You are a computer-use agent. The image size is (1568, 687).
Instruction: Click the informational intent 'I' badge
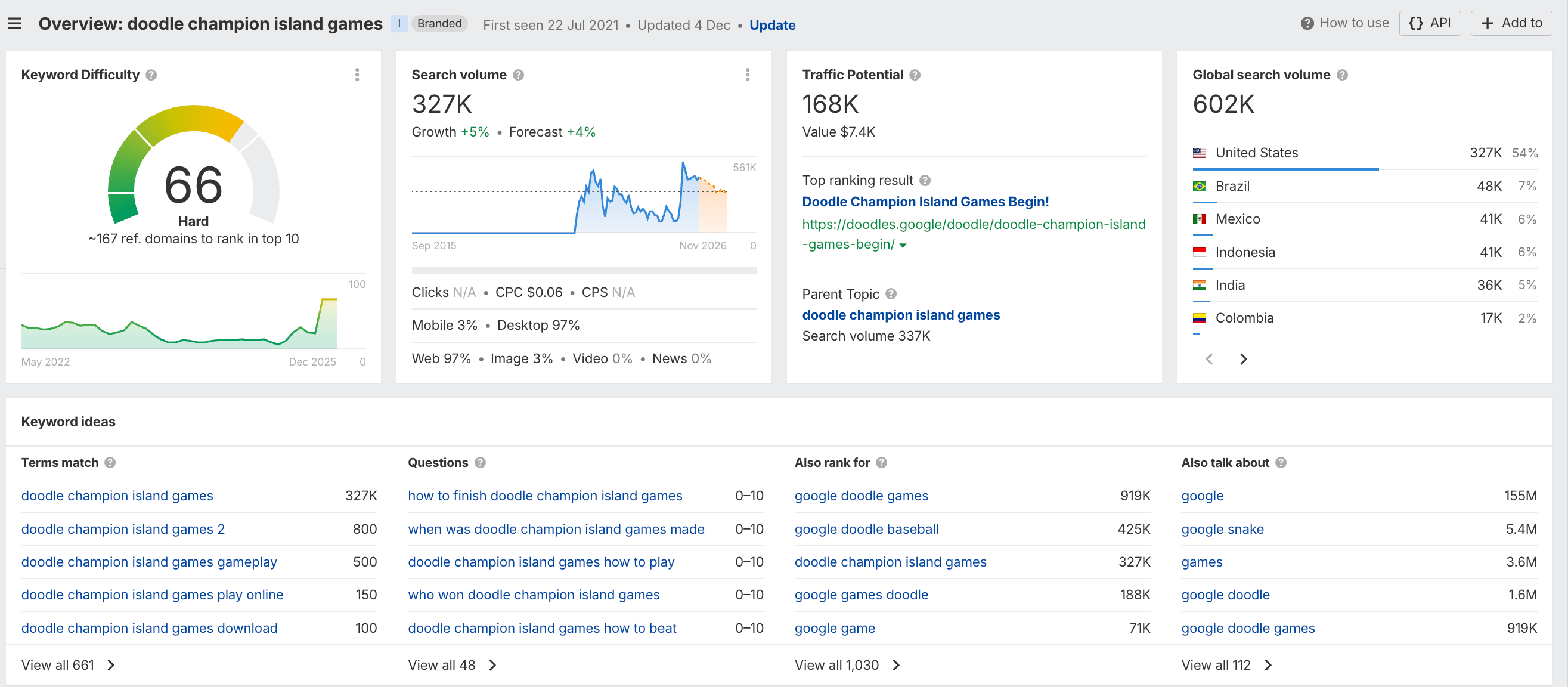[399, 24]
